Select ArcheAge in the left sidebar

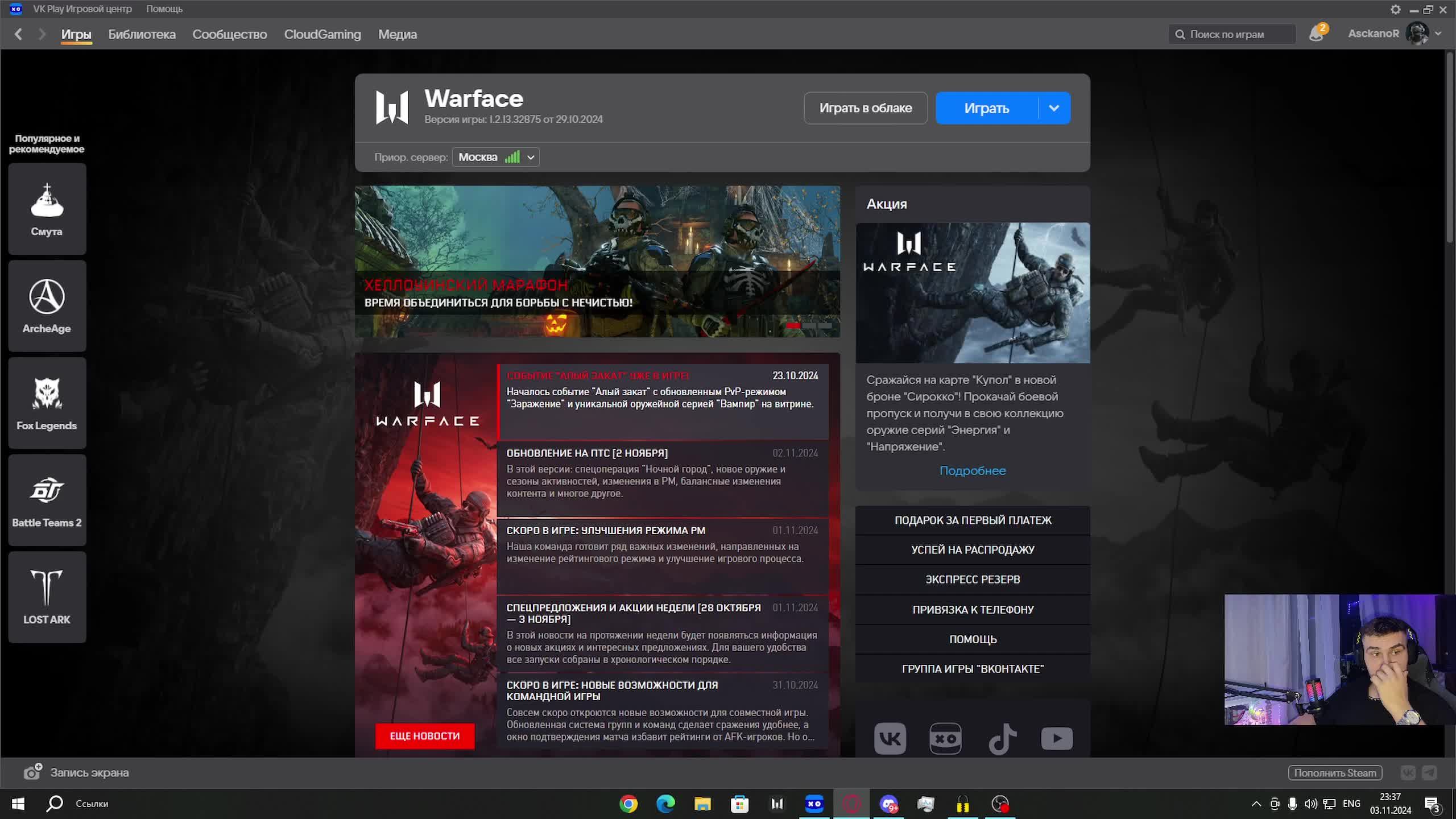[x=47, y=306]
